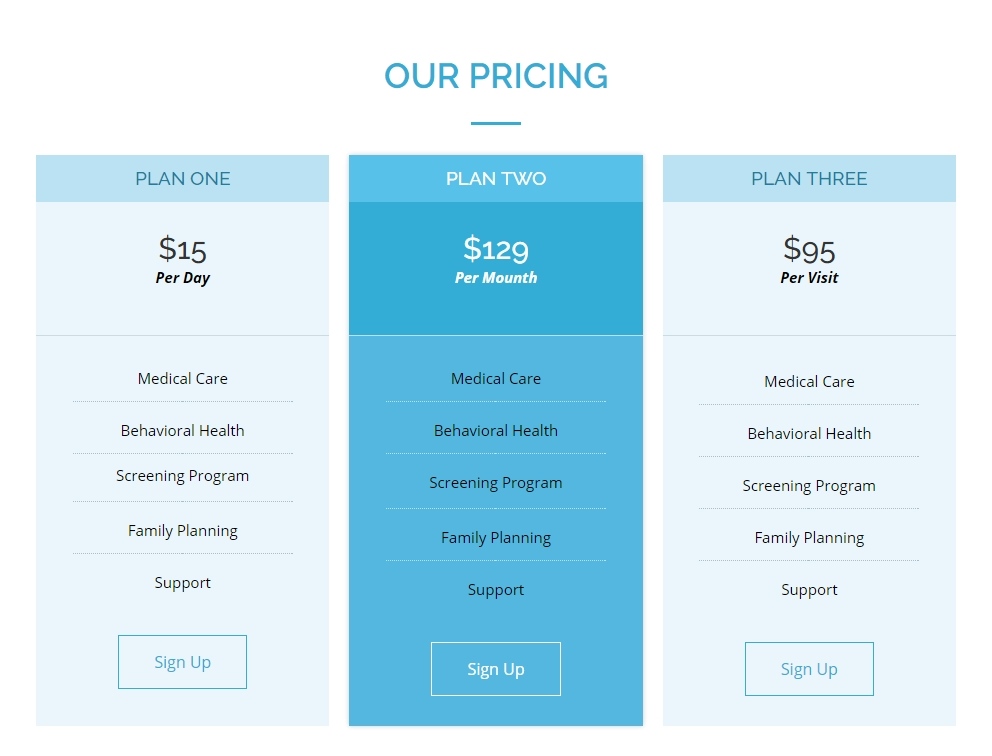Screen dimensions: 992x756
Task: Click Per Day label in Plan One
Action: click(182, 278)
